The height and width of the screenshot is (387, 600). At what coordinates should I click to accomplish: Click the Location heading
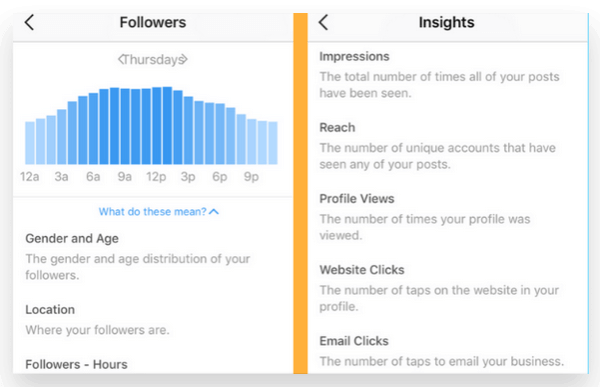(x=50, y=310)
